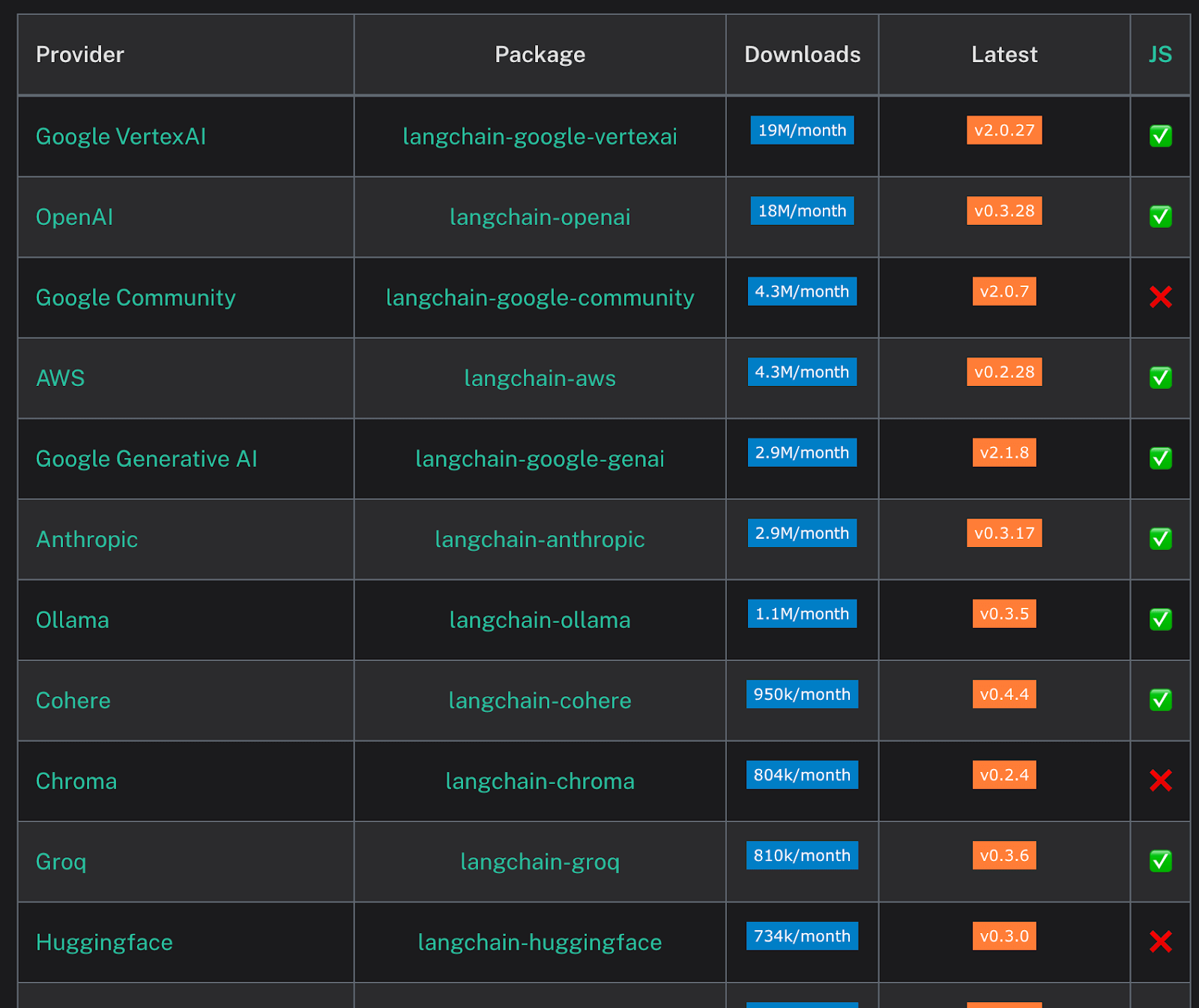Visit the Groq provider link
This screenshot has width=1199, height=1008.
61,862
